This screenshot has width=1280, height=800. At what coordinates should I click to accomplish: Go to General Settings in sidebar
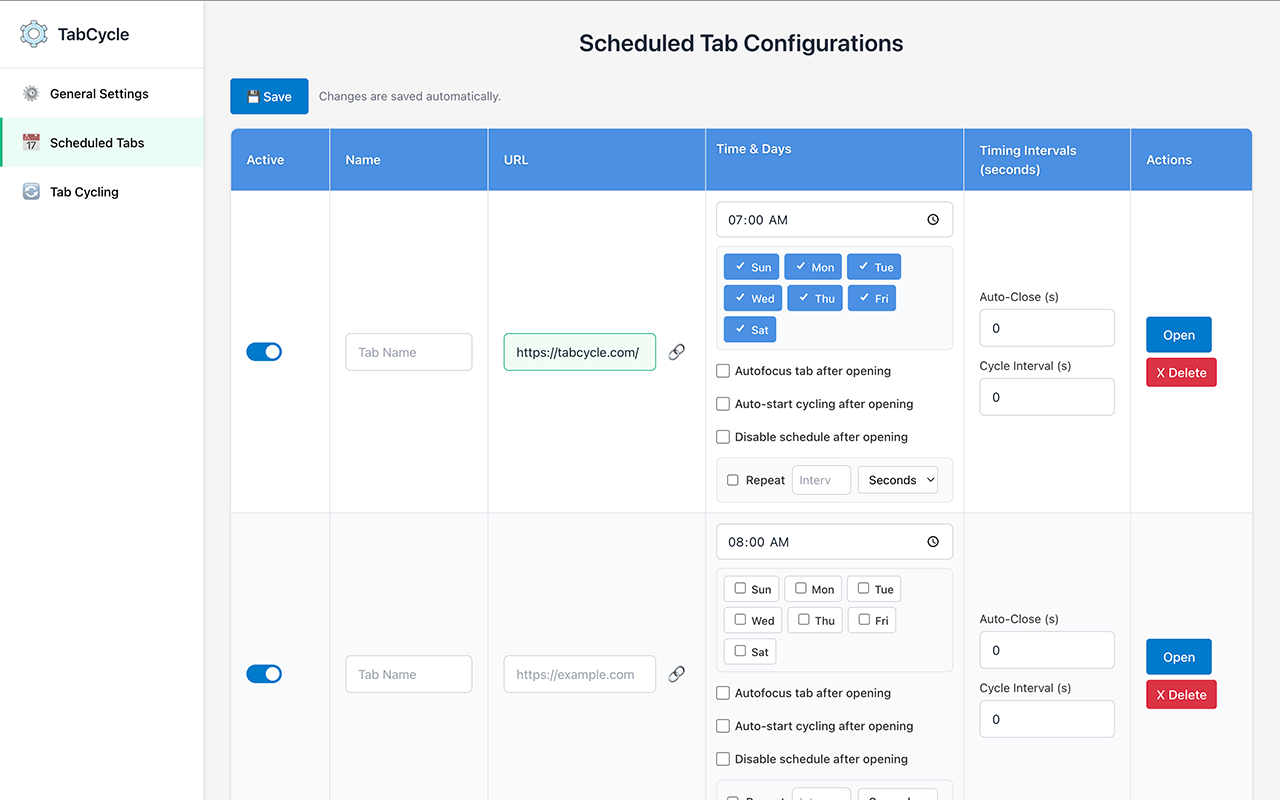[x=99, y=94]
